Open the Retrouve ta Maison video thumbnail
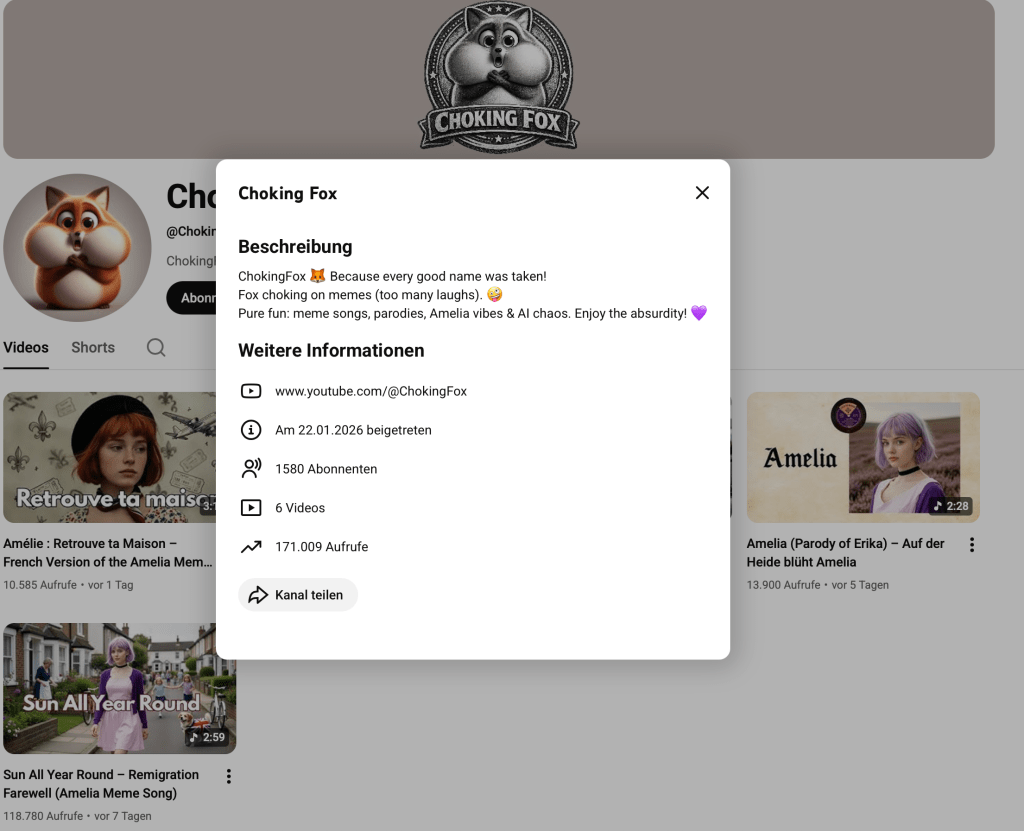 coord(110,457)
